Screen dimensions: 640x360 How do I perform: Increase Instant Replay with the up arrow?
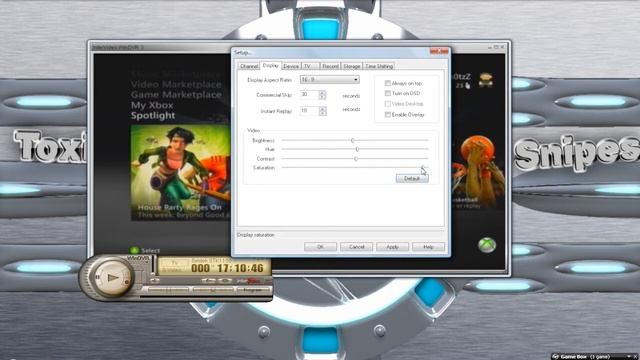click(x=322, y=108)
